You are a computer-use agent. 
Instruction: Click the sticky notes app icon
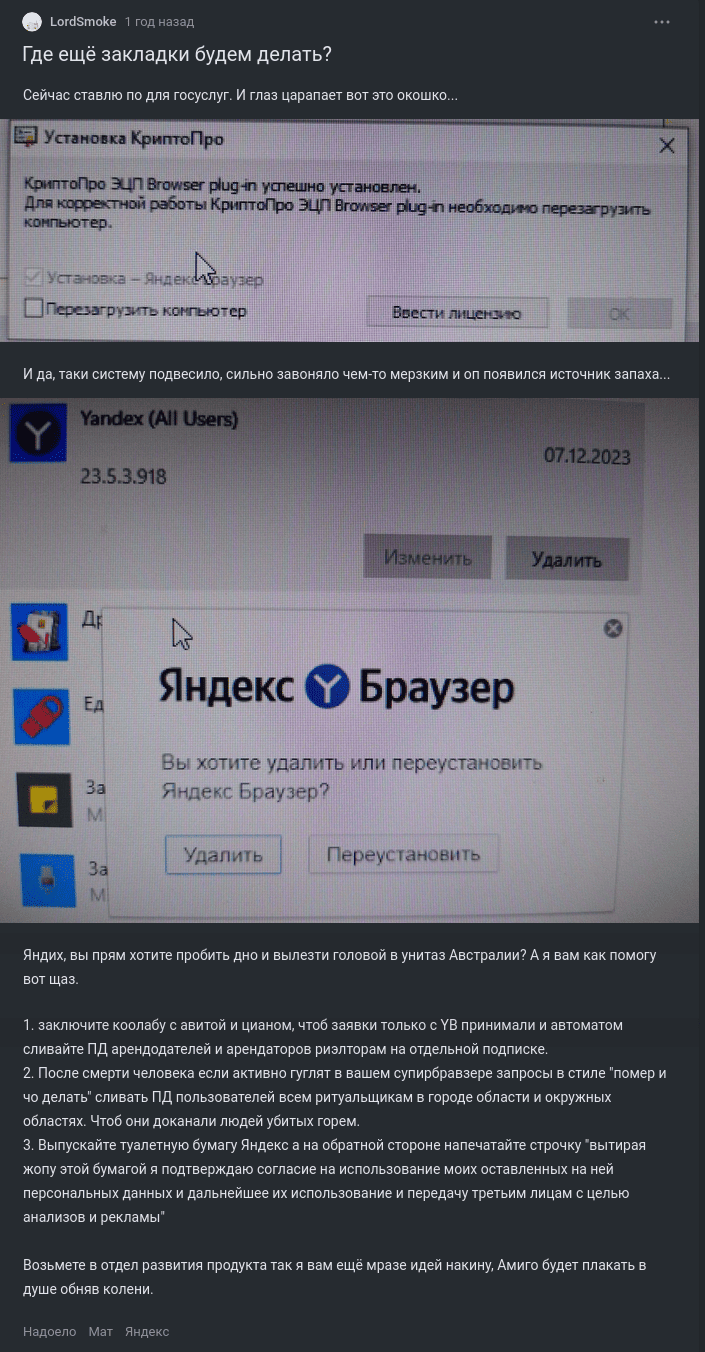(44, 800)
